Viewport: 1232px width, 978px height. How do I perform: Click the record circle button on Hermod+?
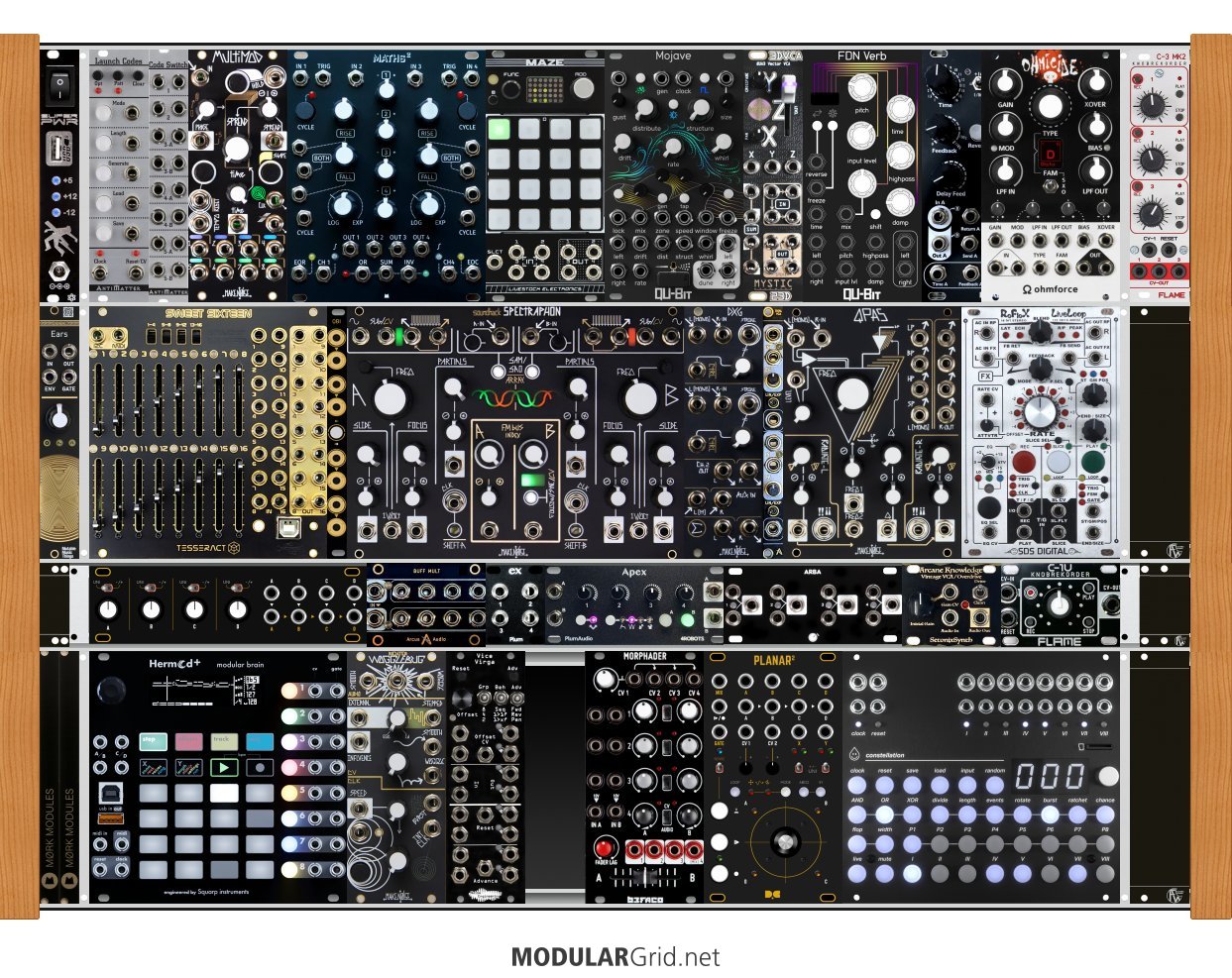[259, 767]
